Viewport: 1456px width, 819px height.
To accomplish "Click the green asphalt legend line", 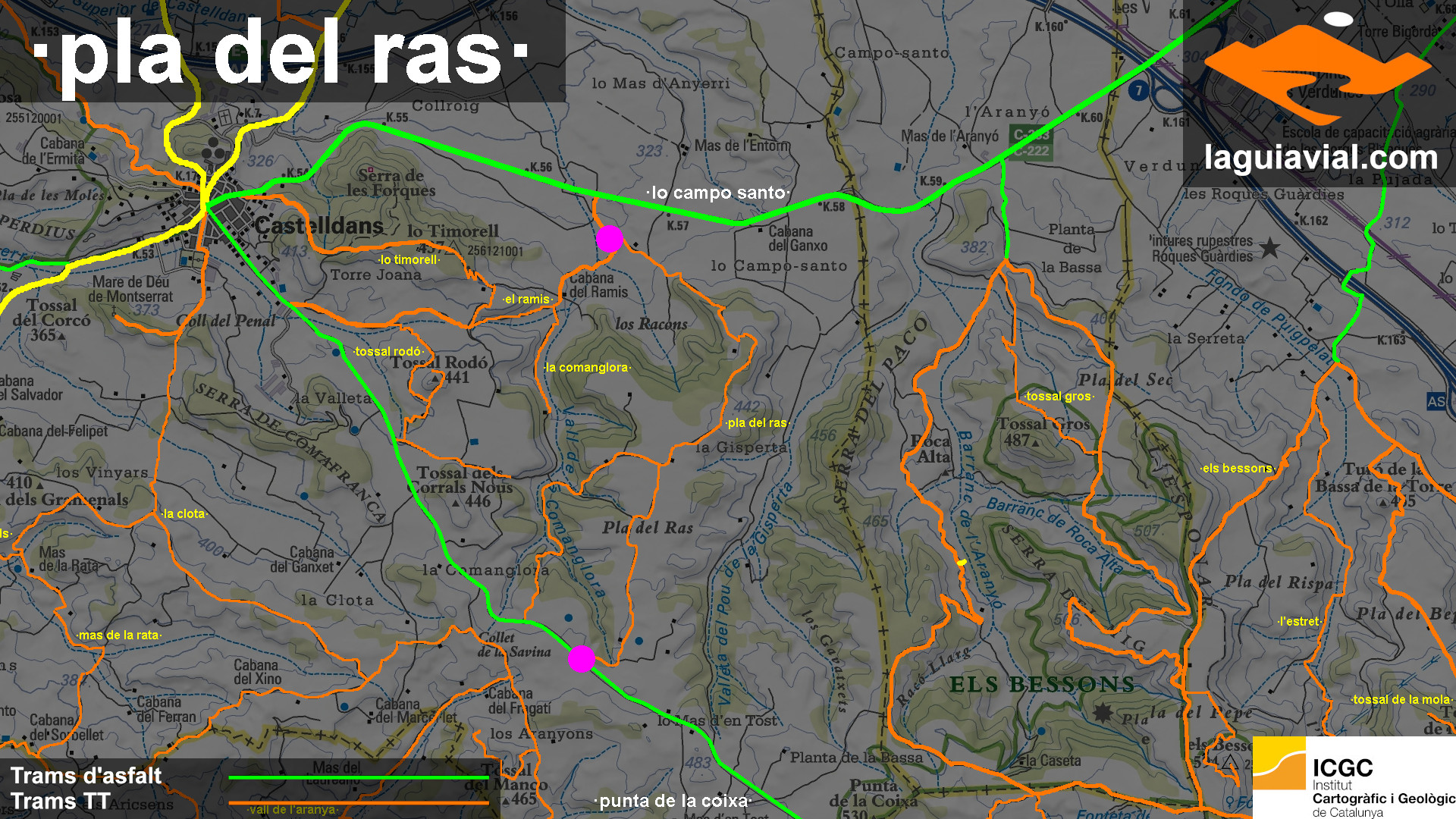I will 358,777.
